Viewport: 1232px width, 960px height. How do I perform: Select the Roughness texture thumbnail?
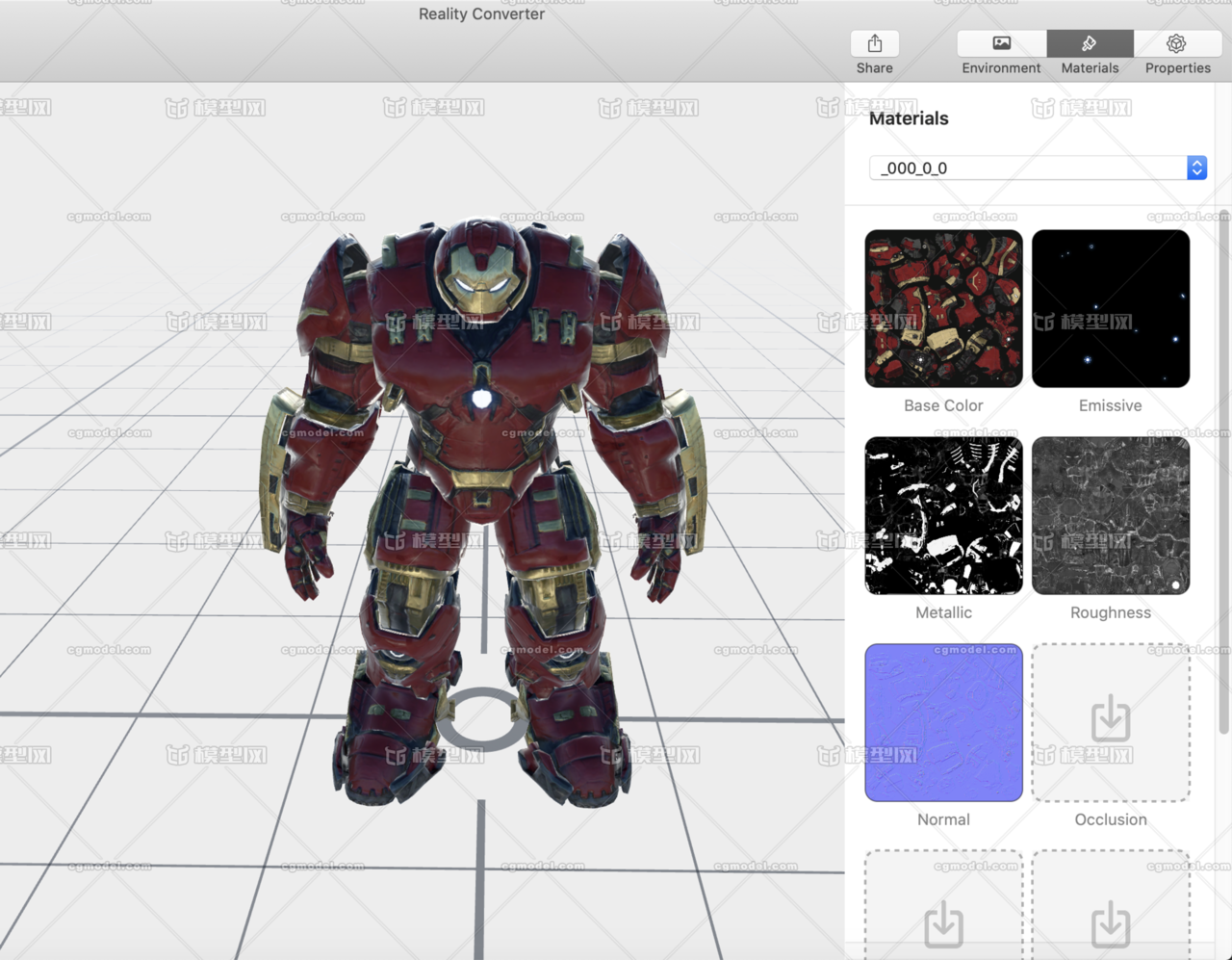click(1111, 515)
